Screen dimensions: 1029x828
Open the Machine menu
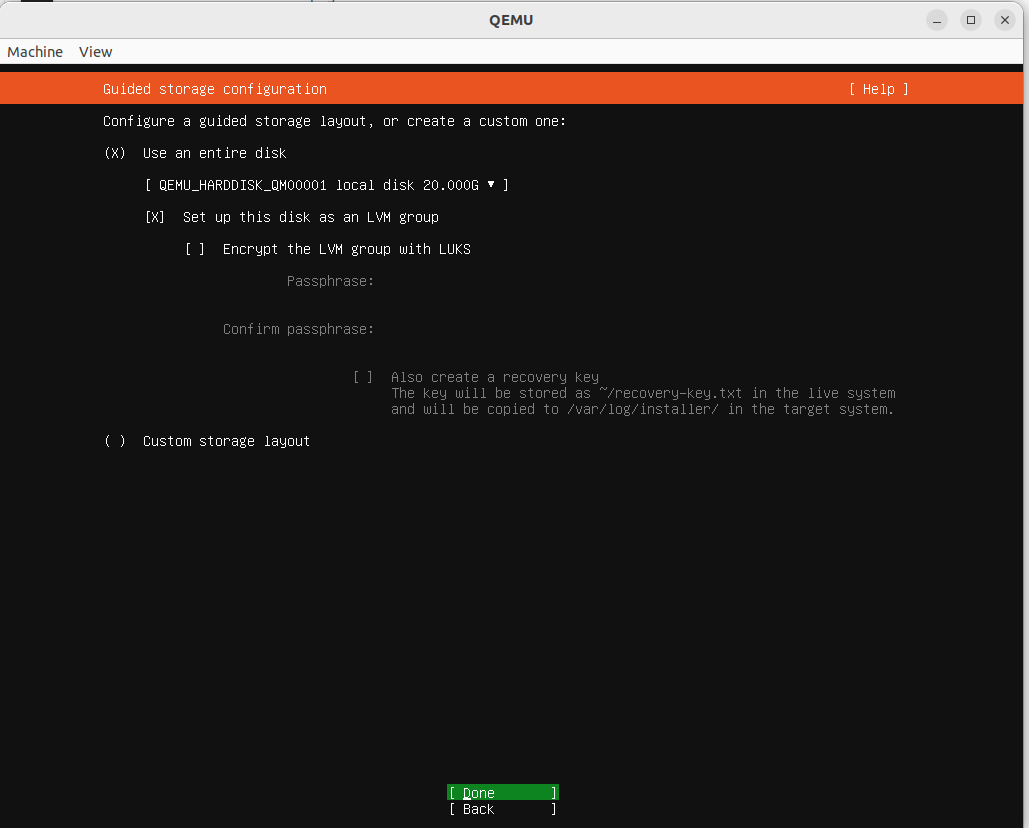coord(34,51)
